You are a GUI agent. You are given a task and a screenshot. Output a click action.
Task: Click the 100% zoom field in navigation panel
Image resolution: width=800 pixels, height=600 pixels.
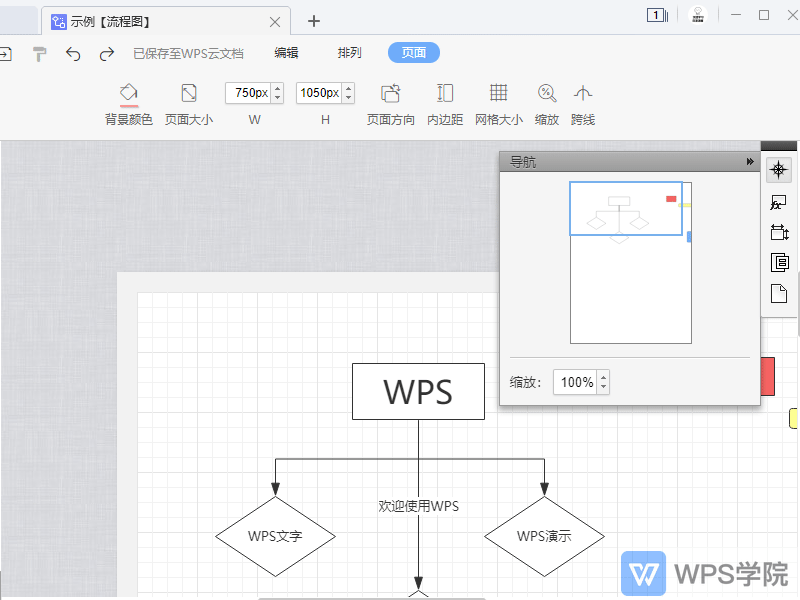tap(576, 382)
